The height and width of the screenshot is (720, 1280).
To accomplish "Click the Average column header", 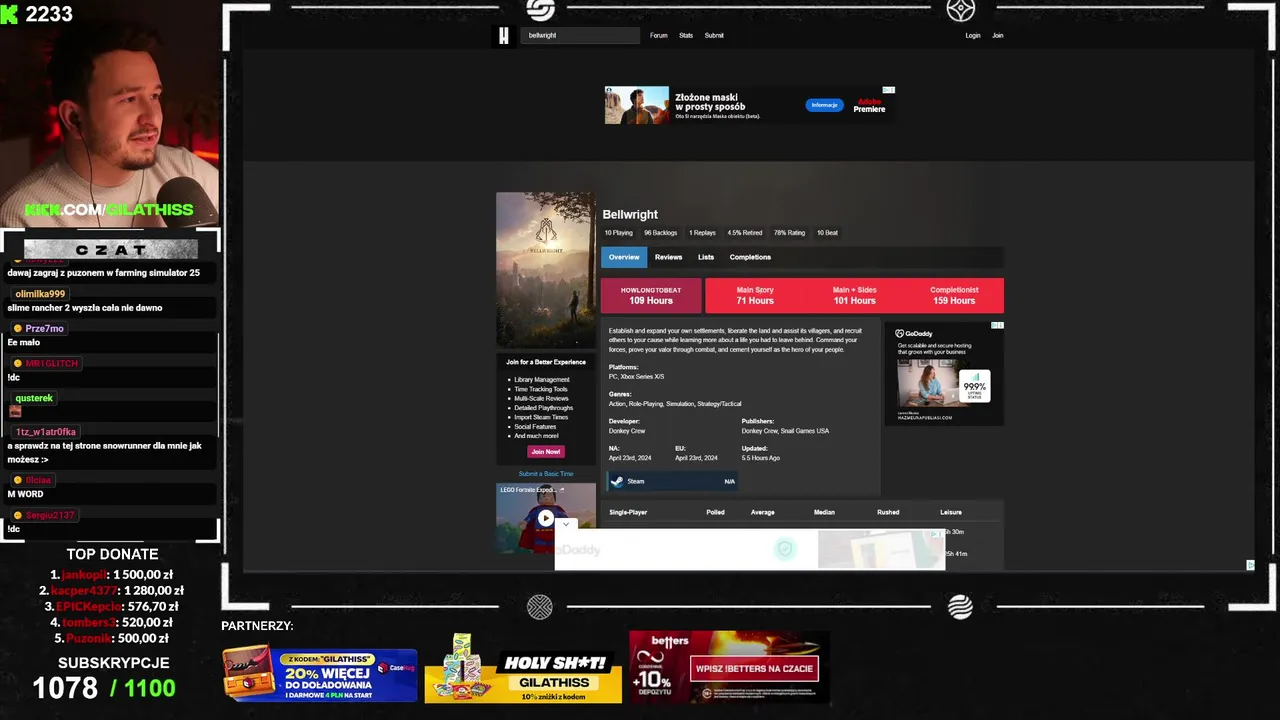I will coord(763,512).
